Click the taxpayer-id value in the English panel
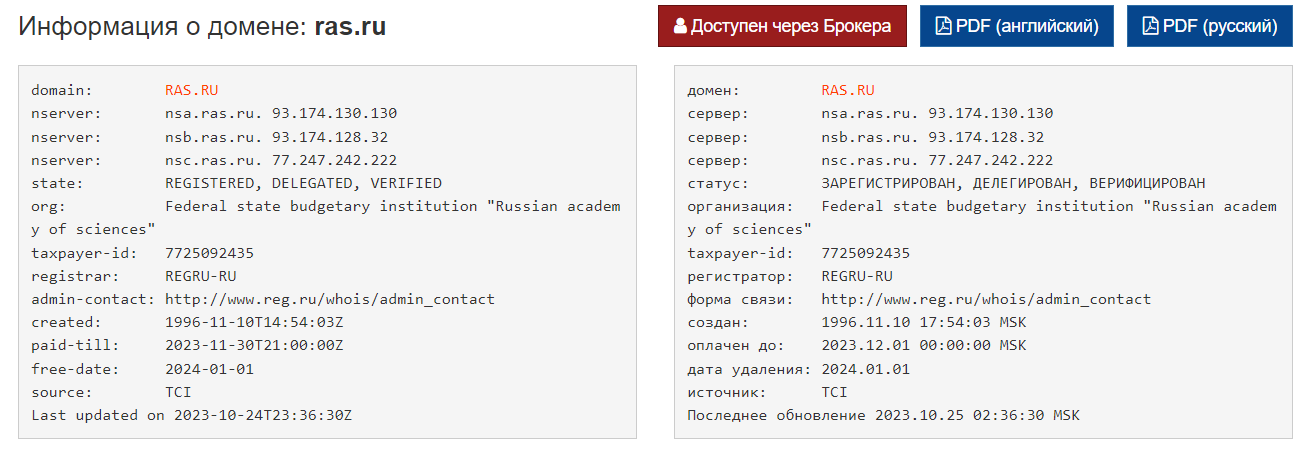 tap(209, 253)
